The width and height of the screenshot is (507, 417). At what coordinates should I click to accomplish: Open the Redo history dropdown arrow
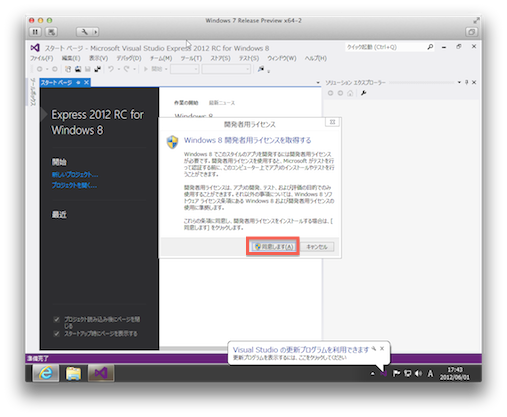(x=134, y=69)
